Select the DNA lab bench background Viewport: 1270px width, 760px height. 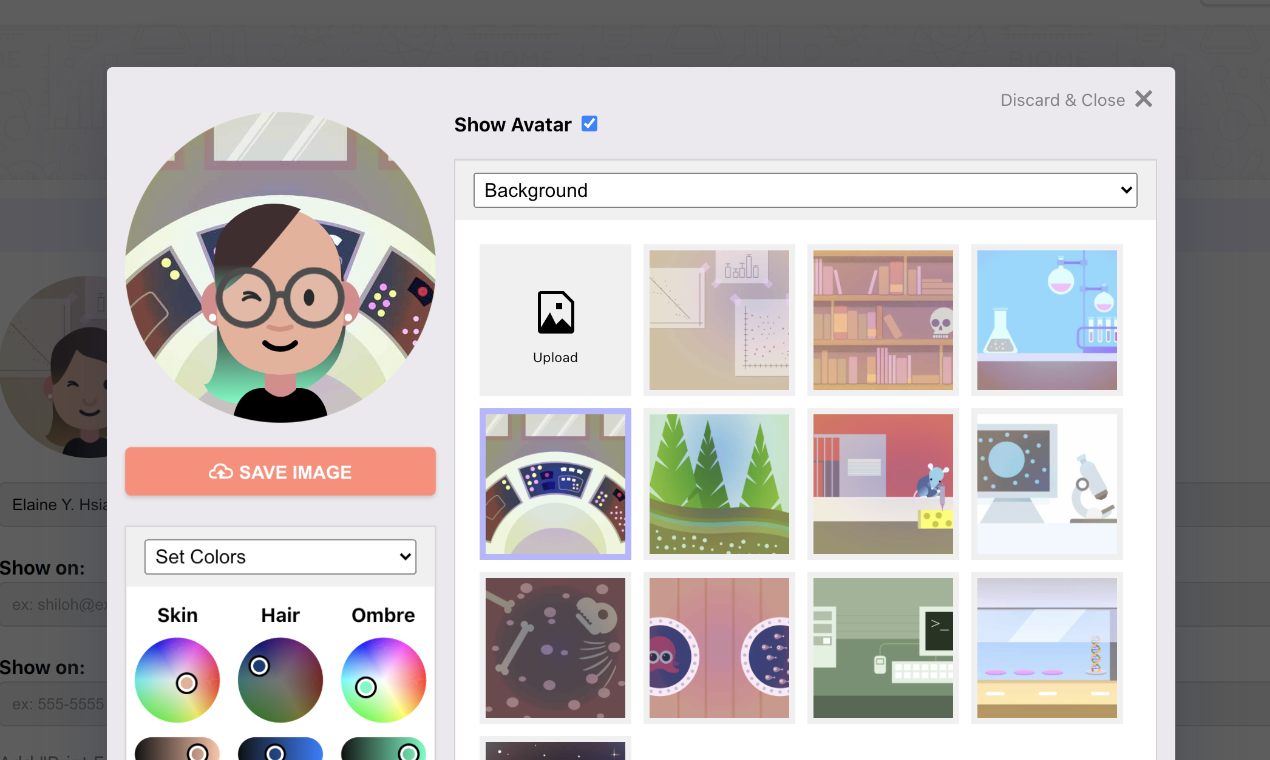pyautogui.click(x=1047, y=648)
